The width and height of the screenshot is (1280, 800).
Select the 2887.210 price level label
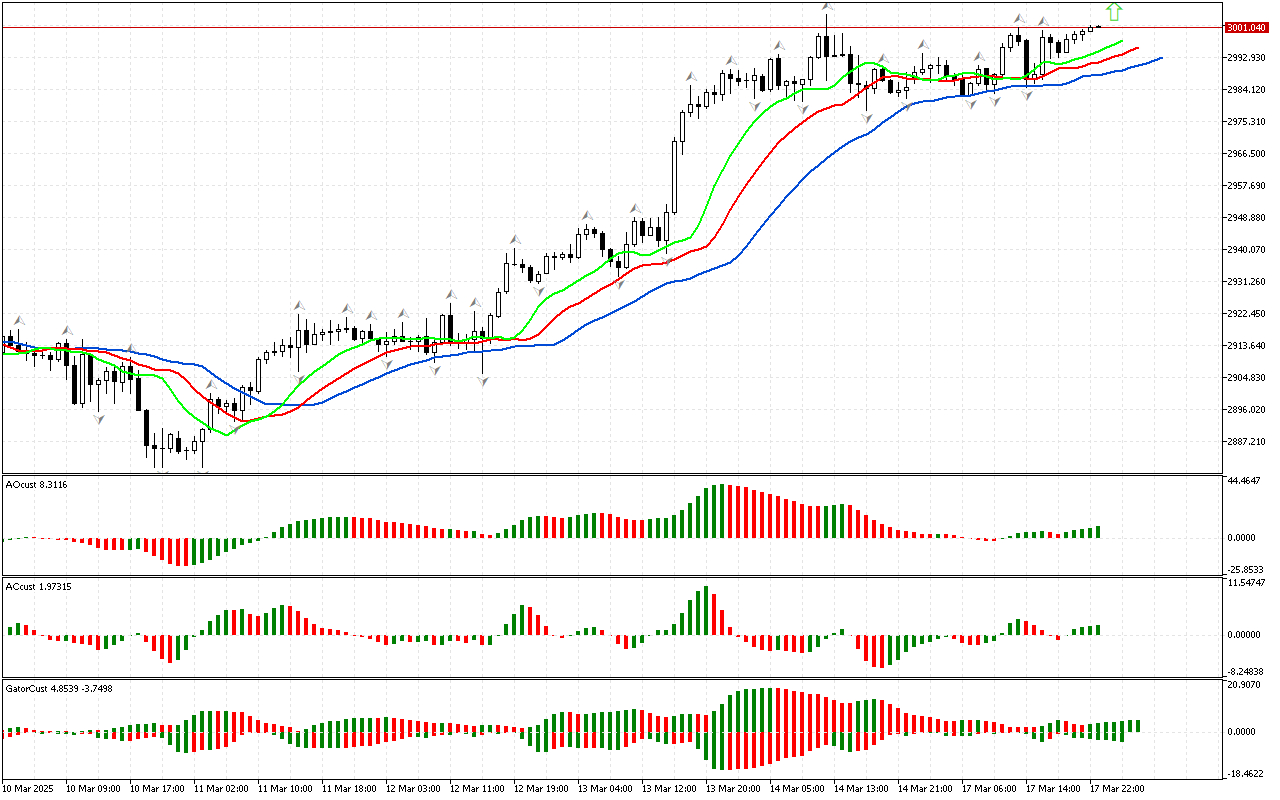(x=1246, y=442)
